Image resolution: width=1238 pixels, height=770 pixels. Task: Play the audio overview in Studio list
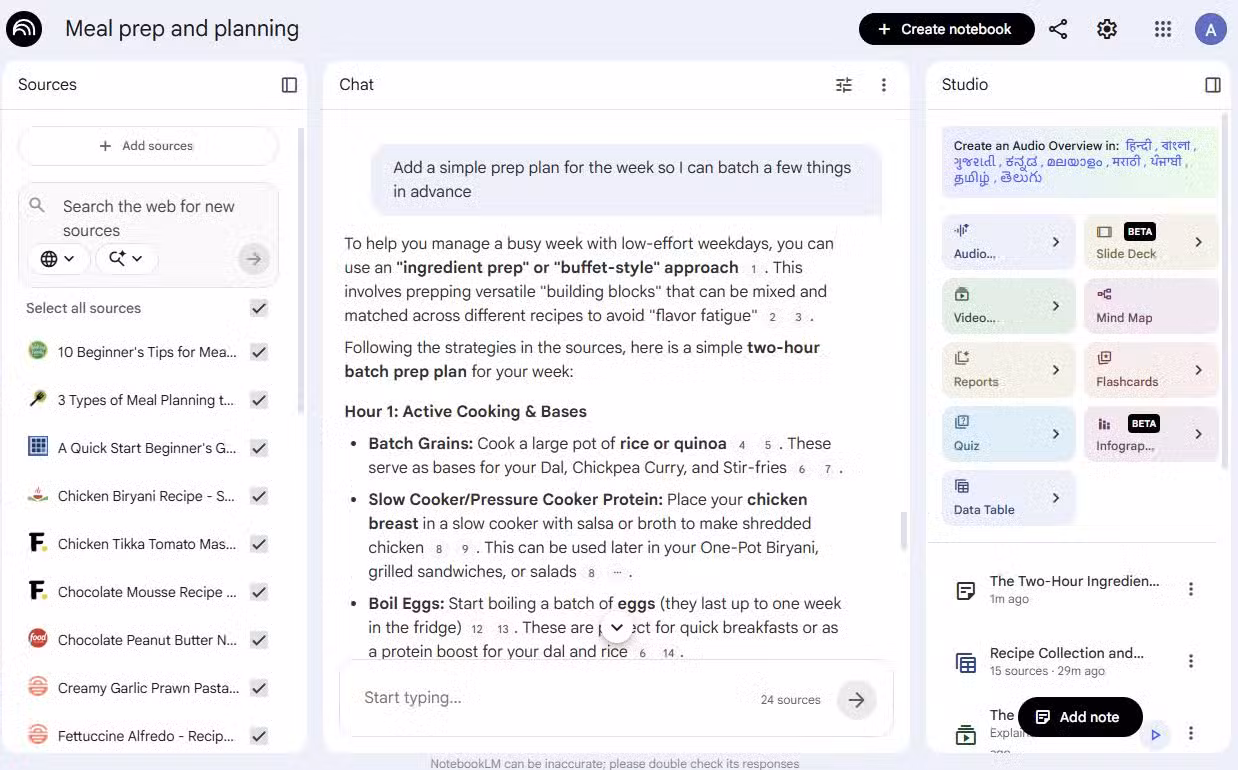click(1155, 735)
